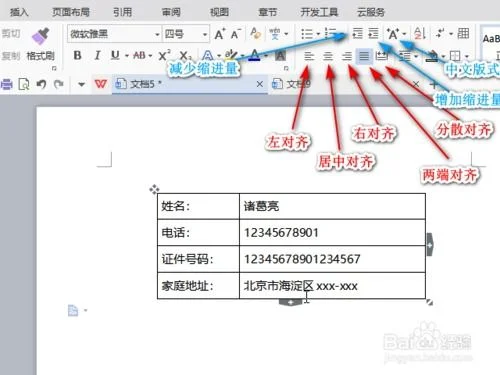Click the line spacing icon
This screenshot has width=500, height=375.
pyautogui.click(x=405, y=56)
